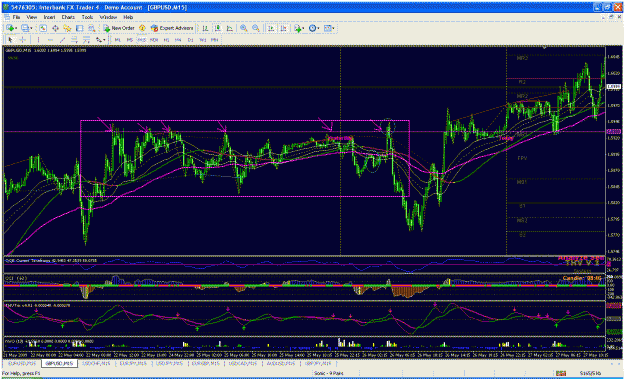
Task: Expand the Profiles dropdown
Action: (32, 28)
